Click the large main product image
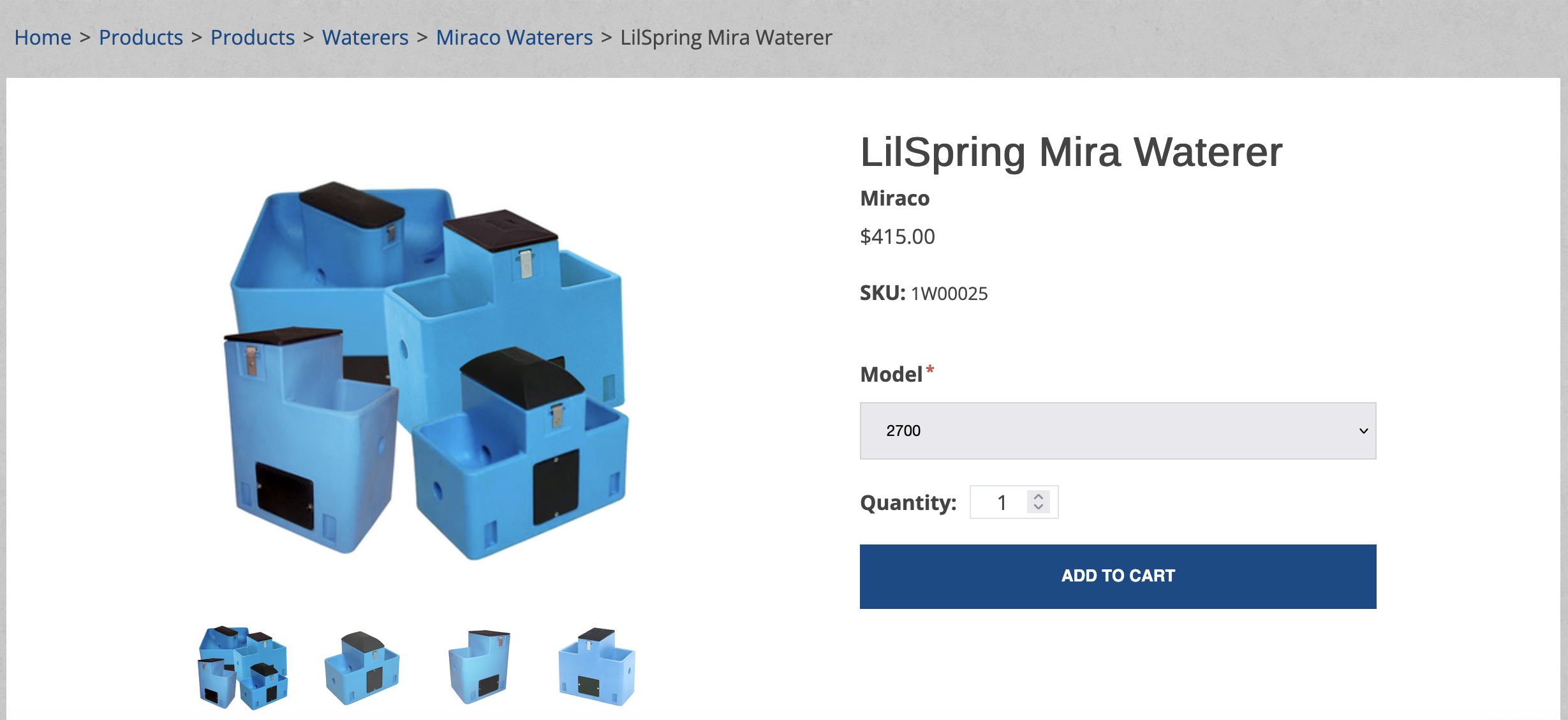Viewport: 1568px width, 720px height. coord(427,370)
